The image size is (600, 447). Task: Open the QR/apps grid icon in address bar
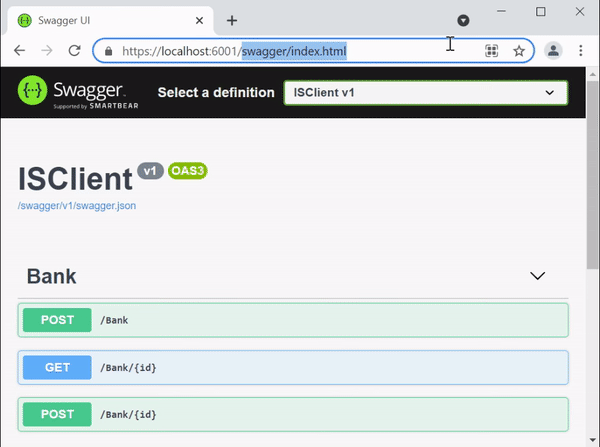[x=491, y=51]
